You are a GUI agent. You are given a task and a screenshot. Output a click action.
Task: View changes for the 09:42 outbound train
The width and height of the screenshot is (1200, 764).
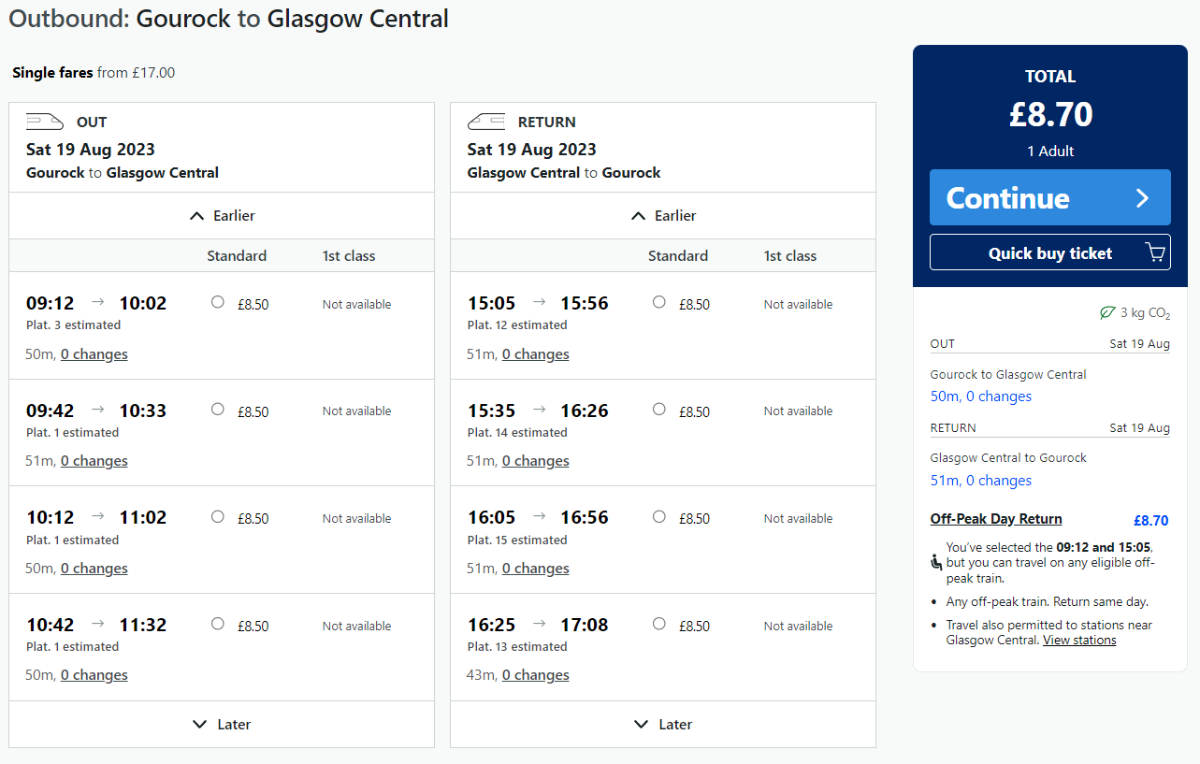click(94, 461)
